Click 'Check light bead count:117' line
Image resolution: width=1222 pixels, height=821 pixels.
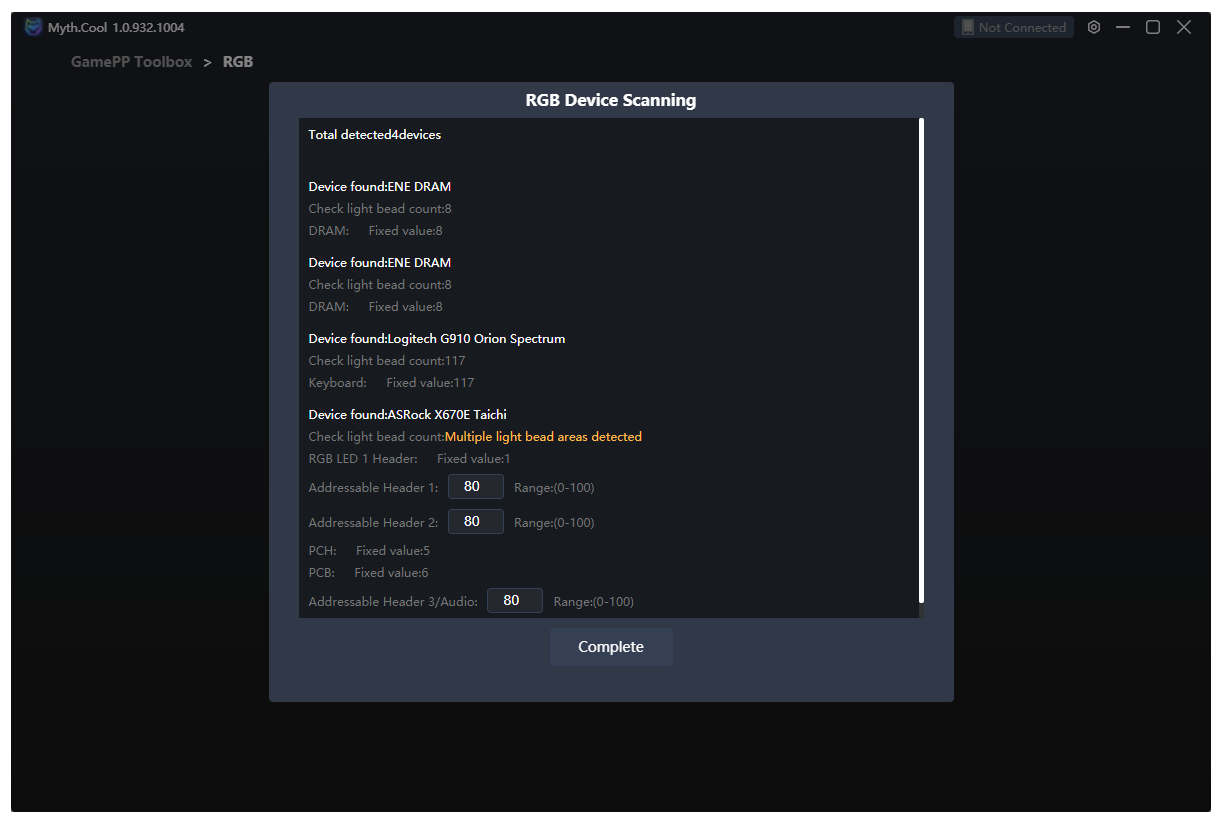387,361
